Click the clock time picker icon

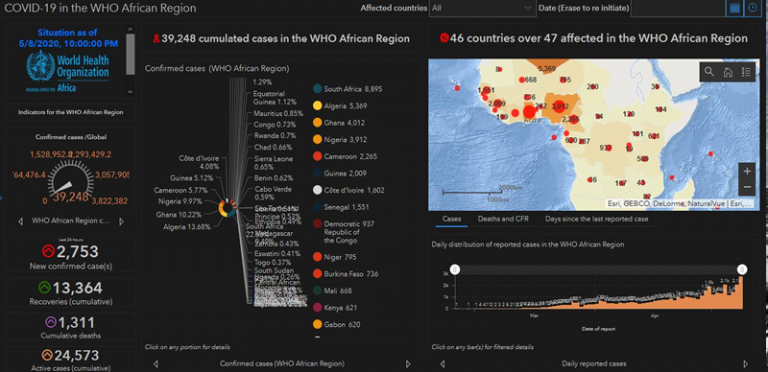click(752, 8)
